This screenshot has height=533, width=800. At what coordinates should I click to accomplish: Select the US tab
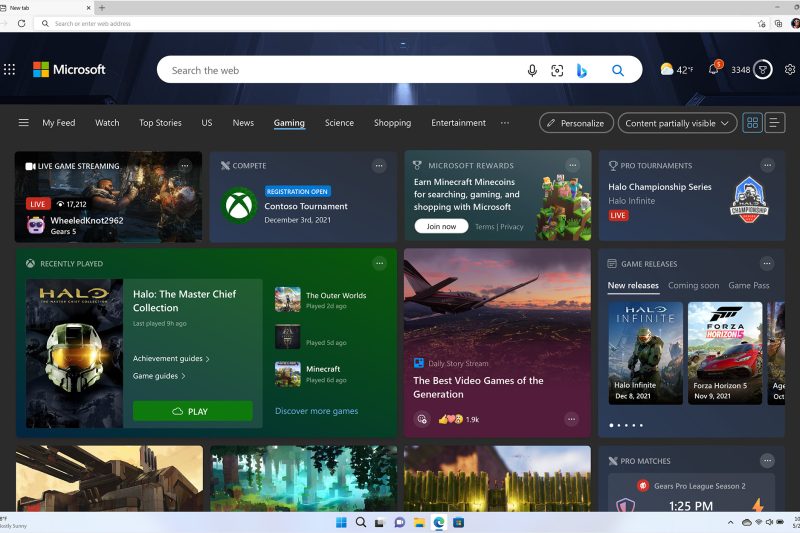point(207,122)
